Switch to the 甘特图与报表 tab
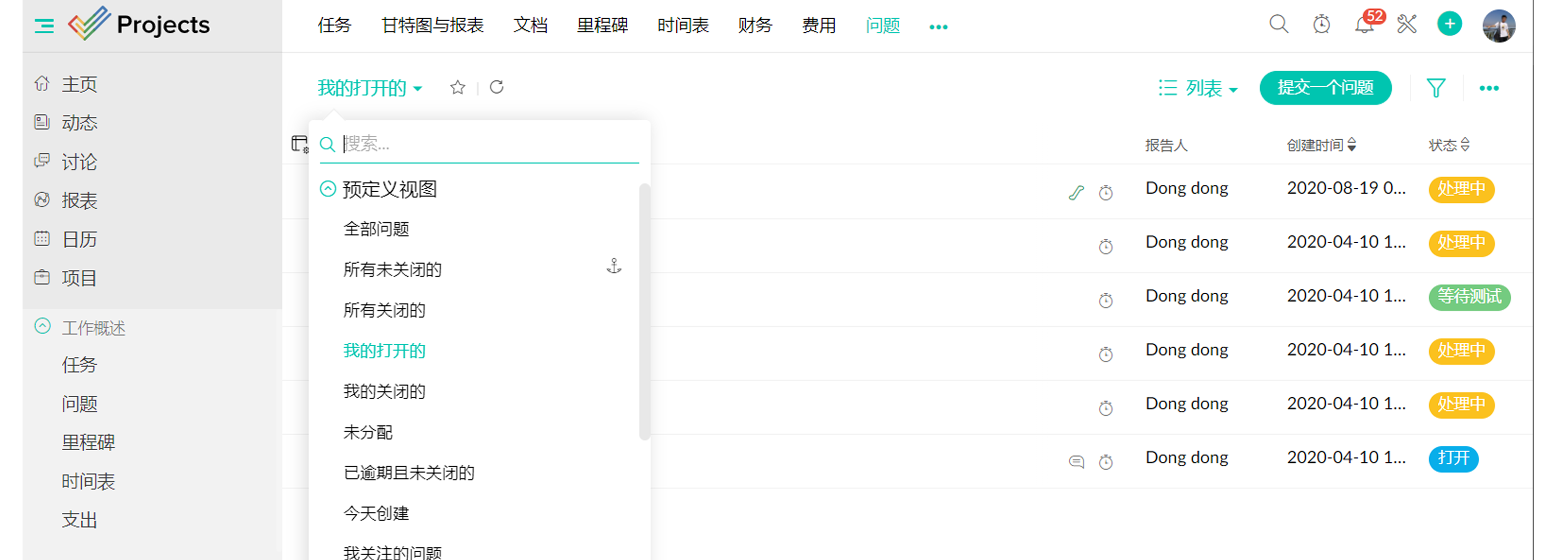Image resolution: width=1568 pixels, height=560 pixels. pyautogui.click(x=432, y=25)
